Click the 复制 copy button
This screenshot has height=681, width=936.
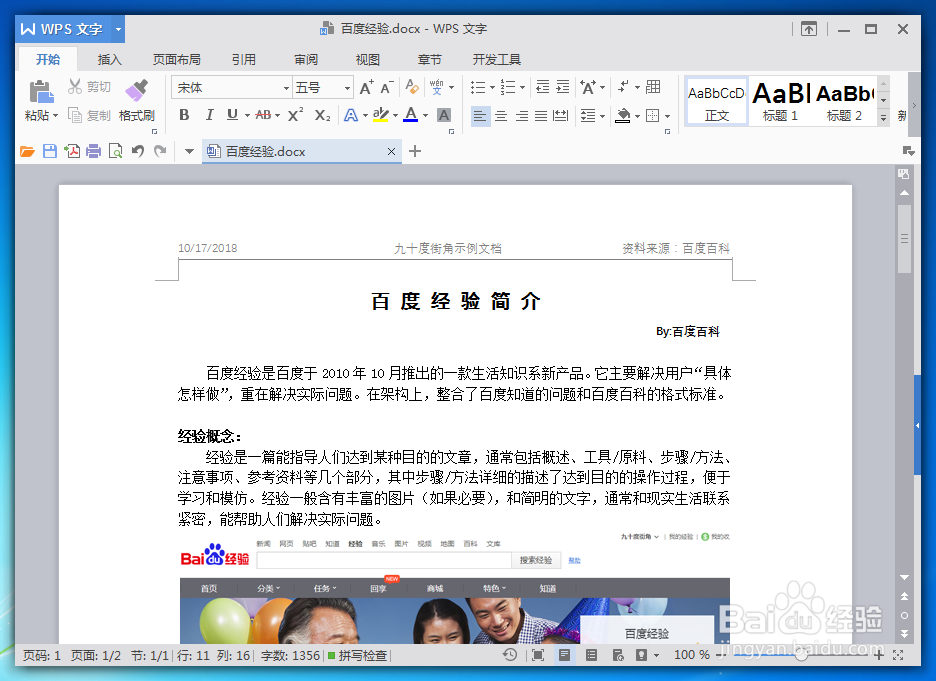point(90,115)
